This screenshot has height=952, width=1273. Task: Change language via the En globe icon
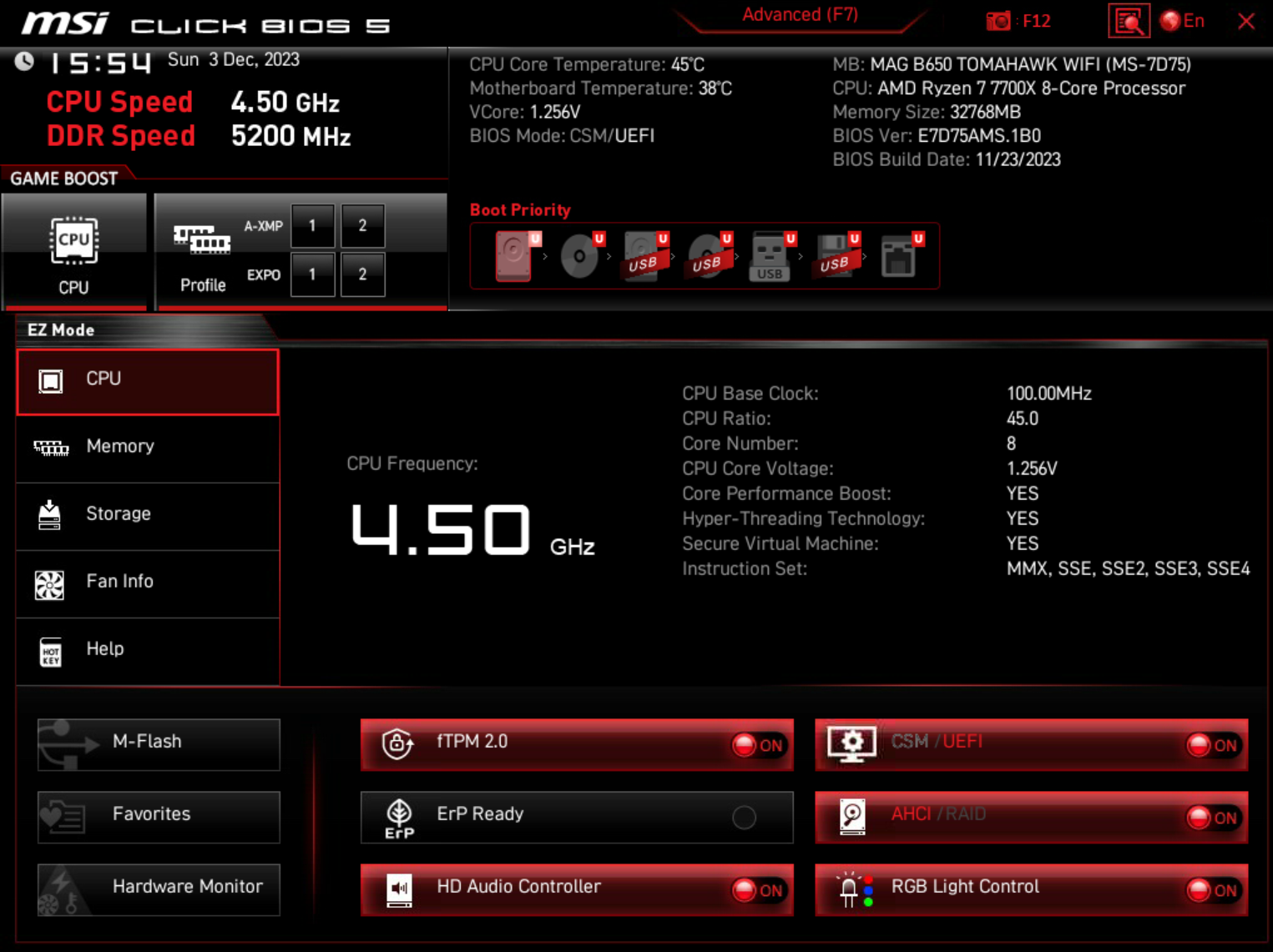[1170, 21]
